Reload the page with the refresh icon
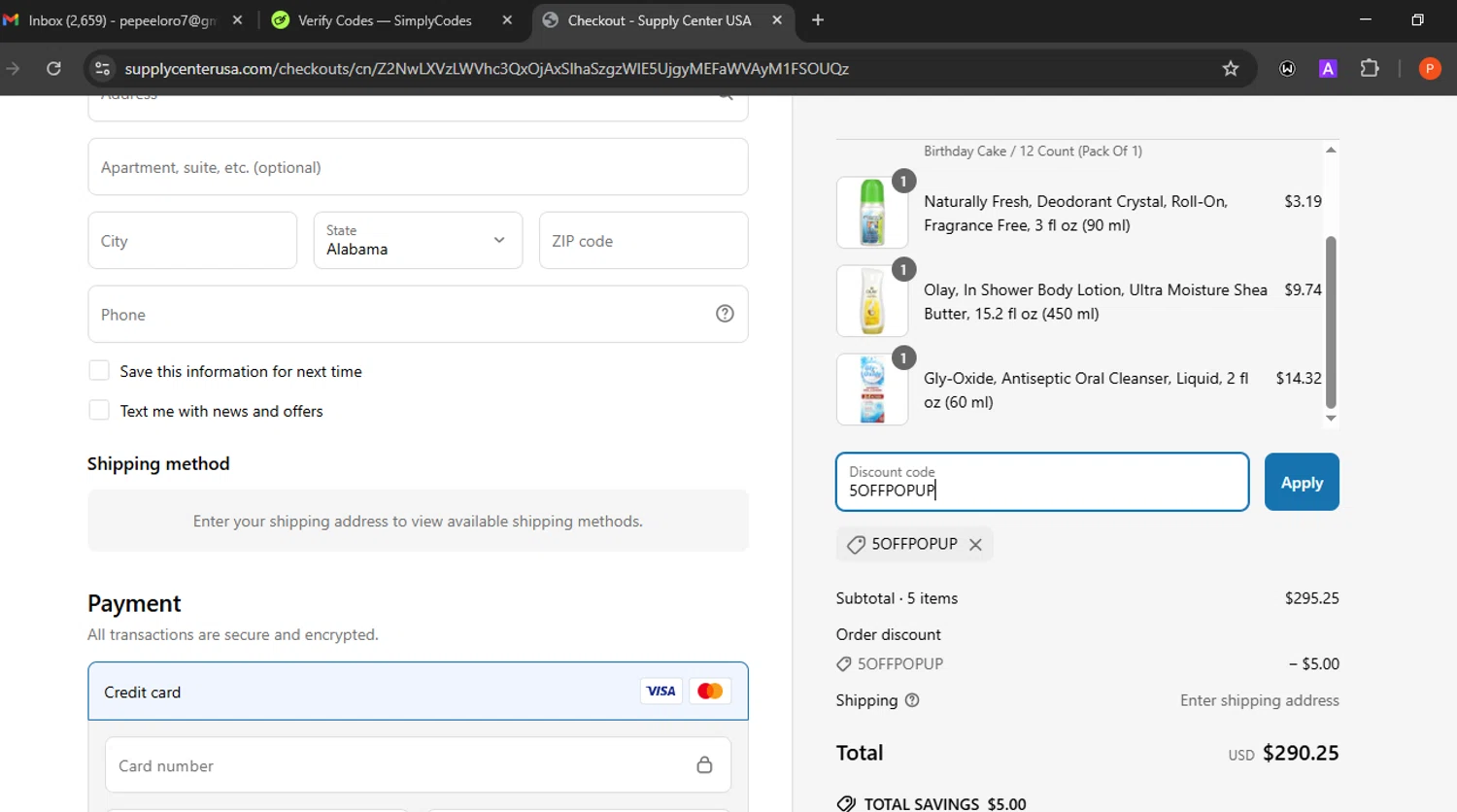The image size is (1457, 812). click(x=53, y=68)
